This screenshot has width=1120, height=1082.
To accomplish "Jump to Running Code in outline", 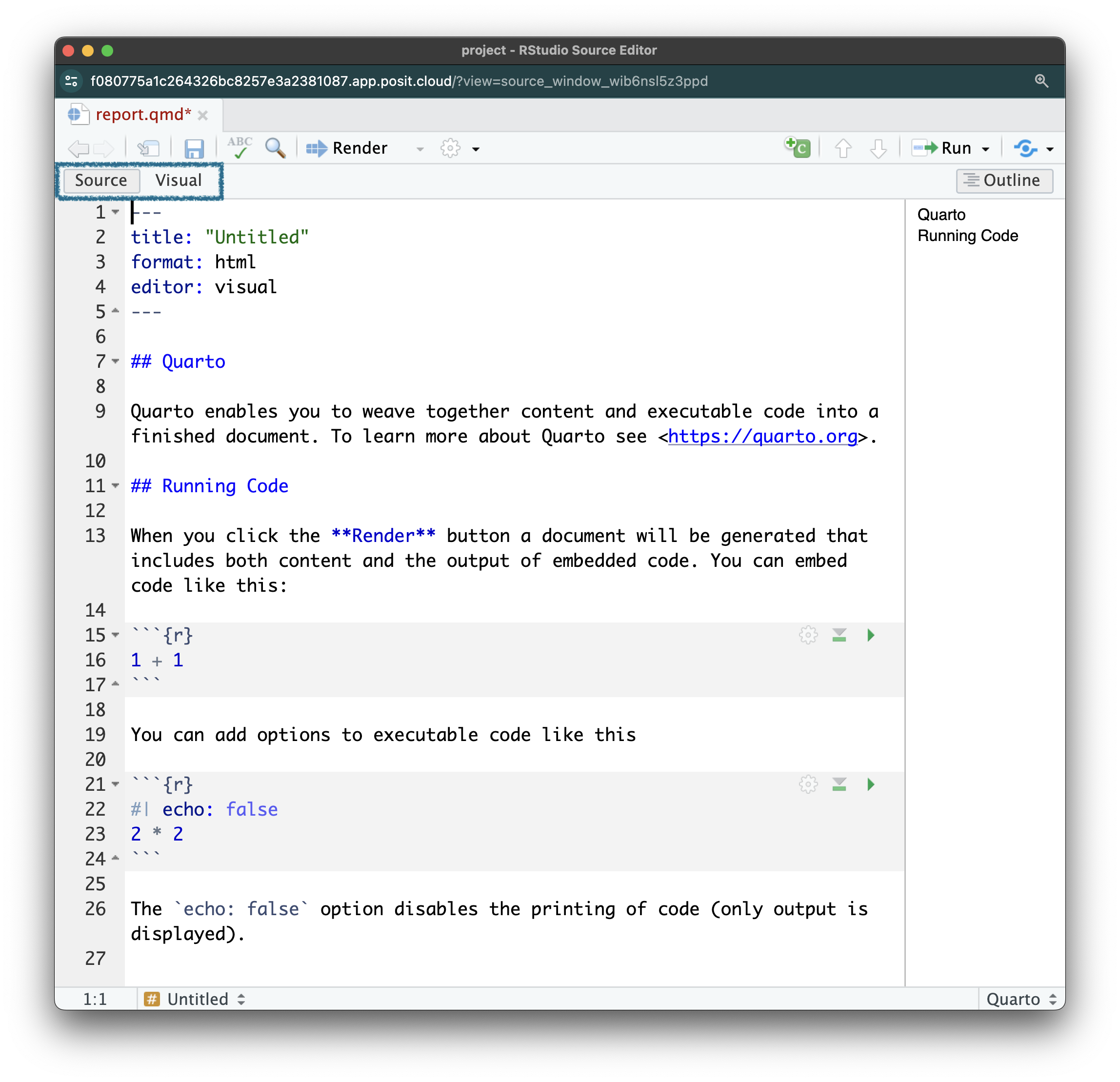I will (x=967, y=236).
